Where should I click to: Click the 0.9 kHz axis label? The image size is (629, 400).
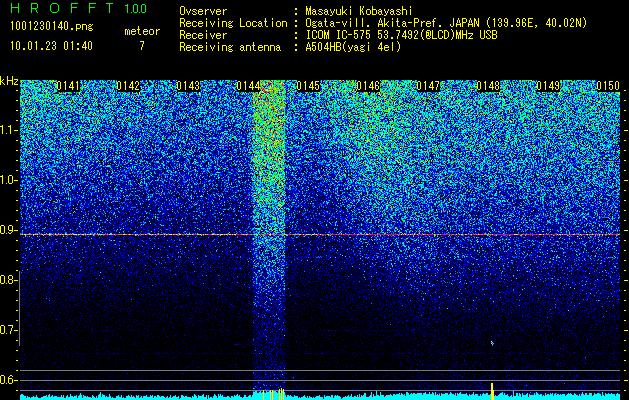[7, 230]
